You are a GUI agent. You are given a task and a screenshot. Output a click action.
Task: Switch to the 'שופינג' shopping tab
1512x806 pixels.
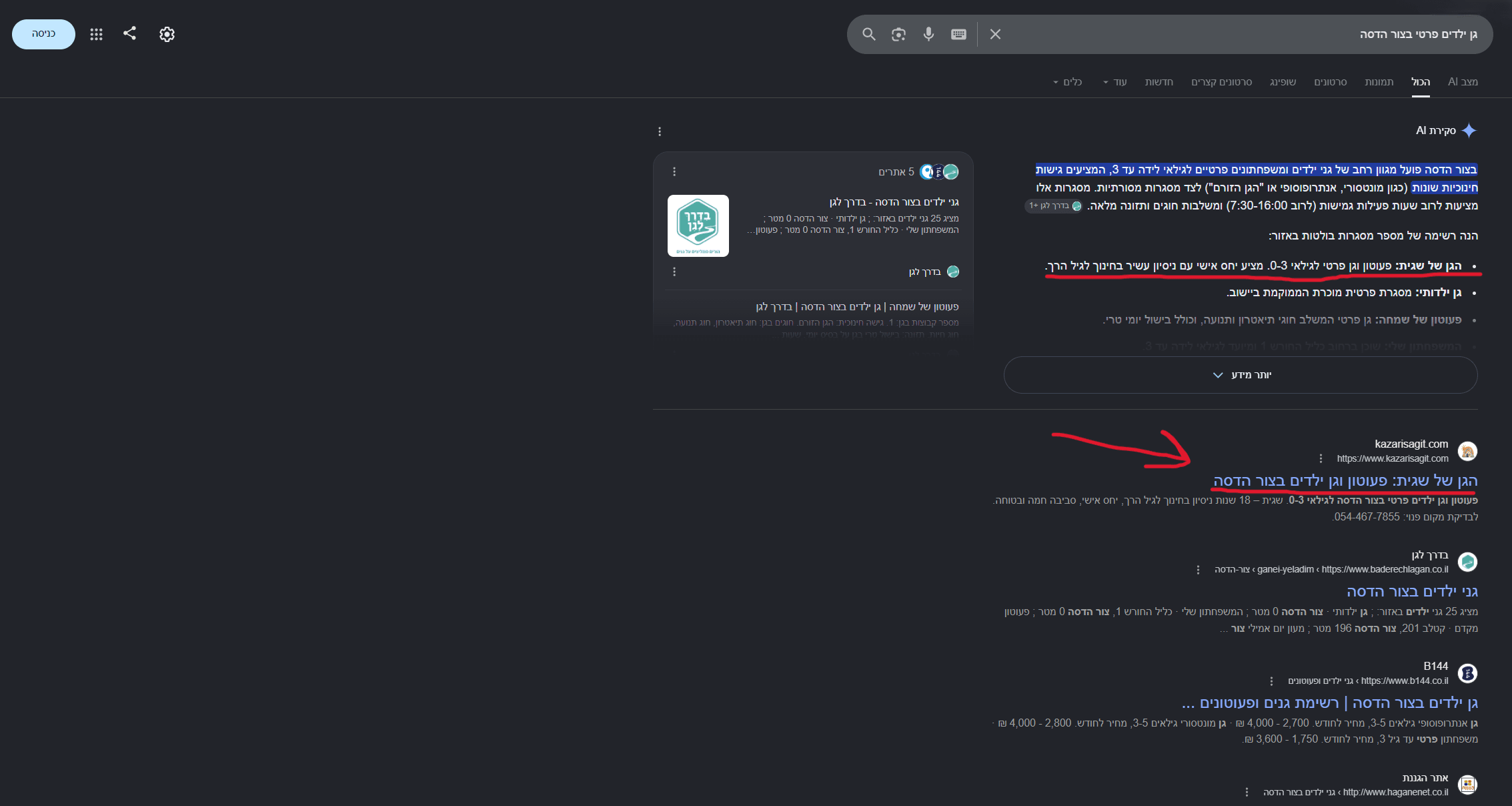point(1283,82)
